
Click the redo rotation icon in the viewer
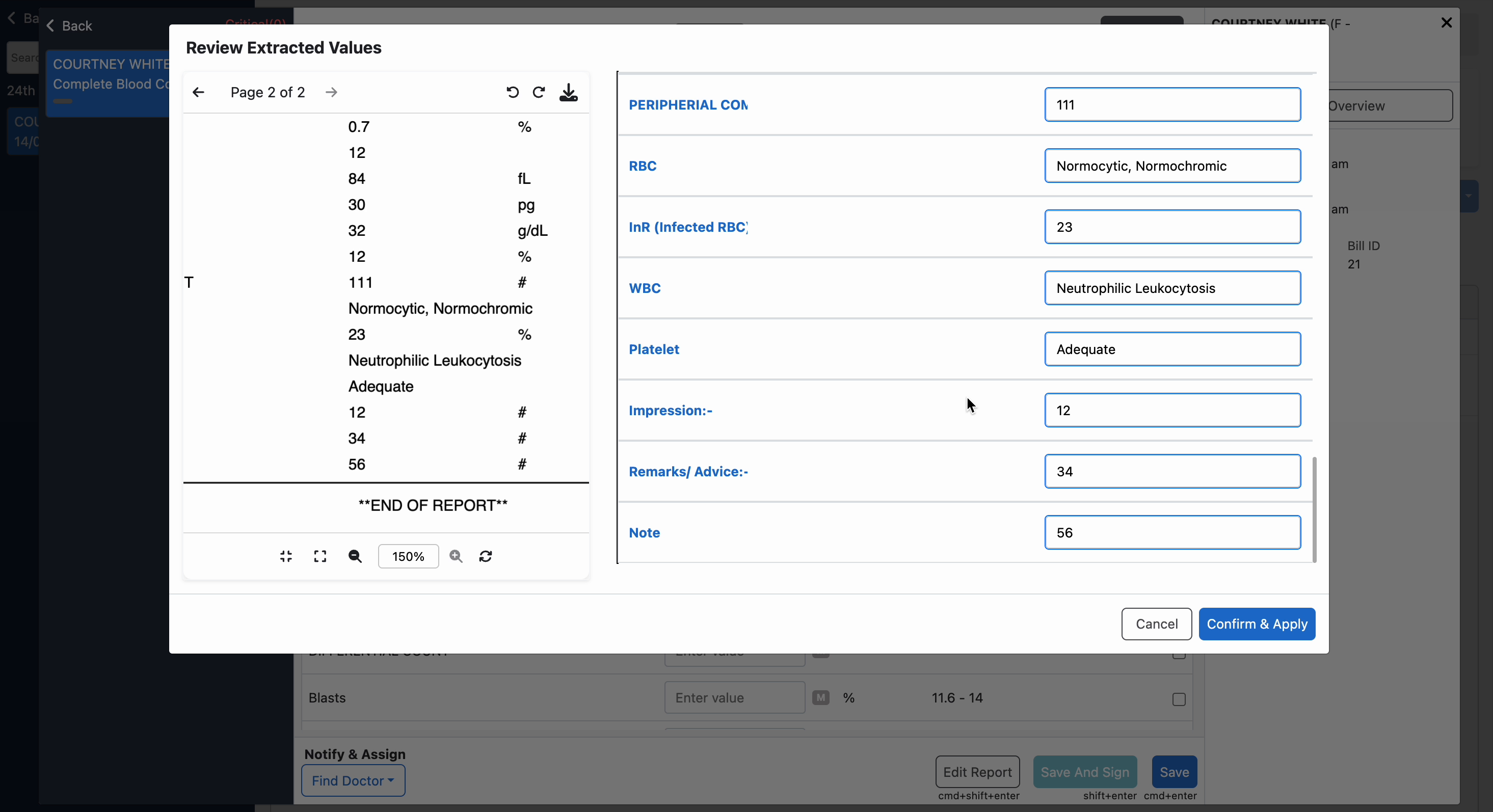point(539,92)
